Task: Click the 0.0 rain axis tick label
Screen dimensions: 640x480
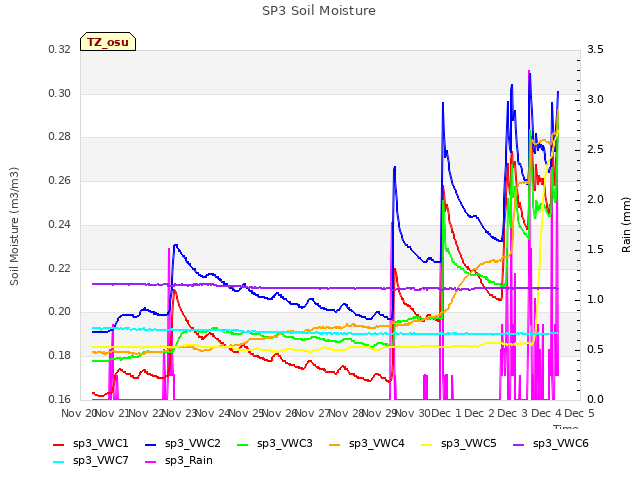Action: pos(595,400)
